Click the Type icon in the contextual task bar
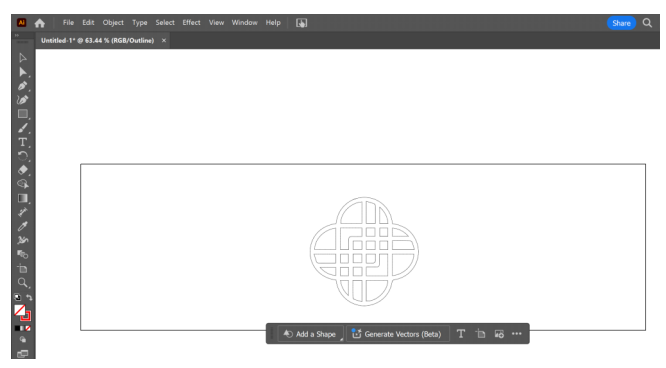The height and width of the screenshot is (368, 666). coord(461,334)
